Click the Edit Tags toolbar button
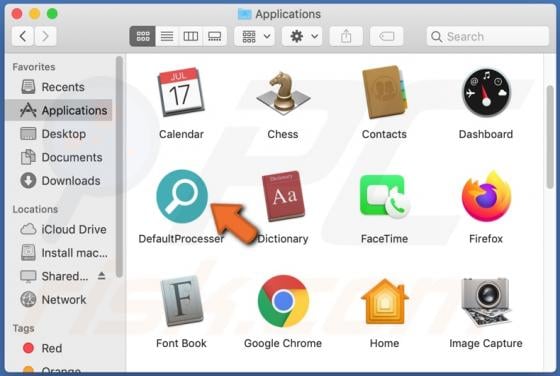The height and width of the screenshot is (376, 560). tap(387, 36)
